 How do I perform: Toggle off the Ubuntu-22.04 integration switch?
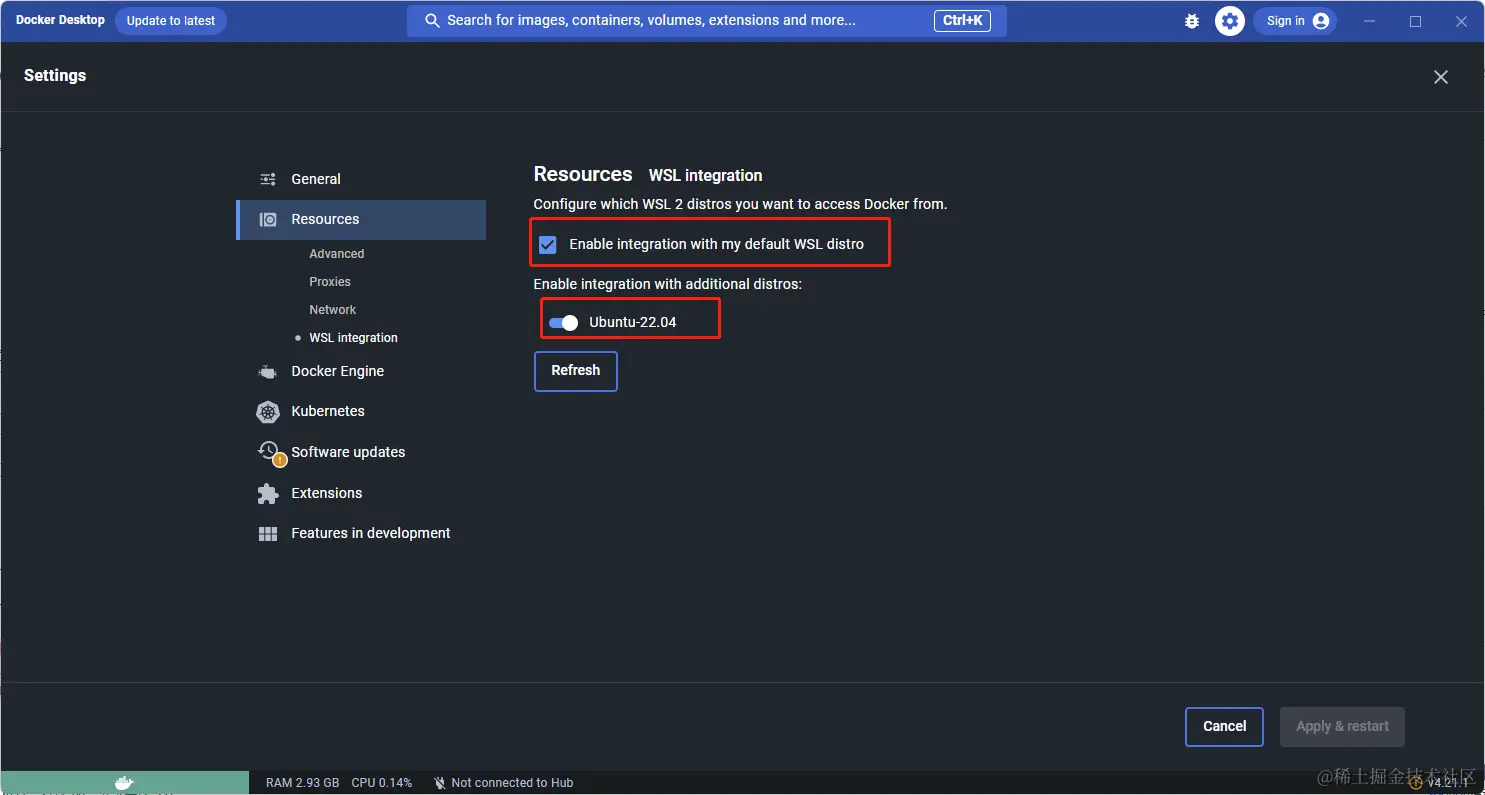[x=564, y=323]
